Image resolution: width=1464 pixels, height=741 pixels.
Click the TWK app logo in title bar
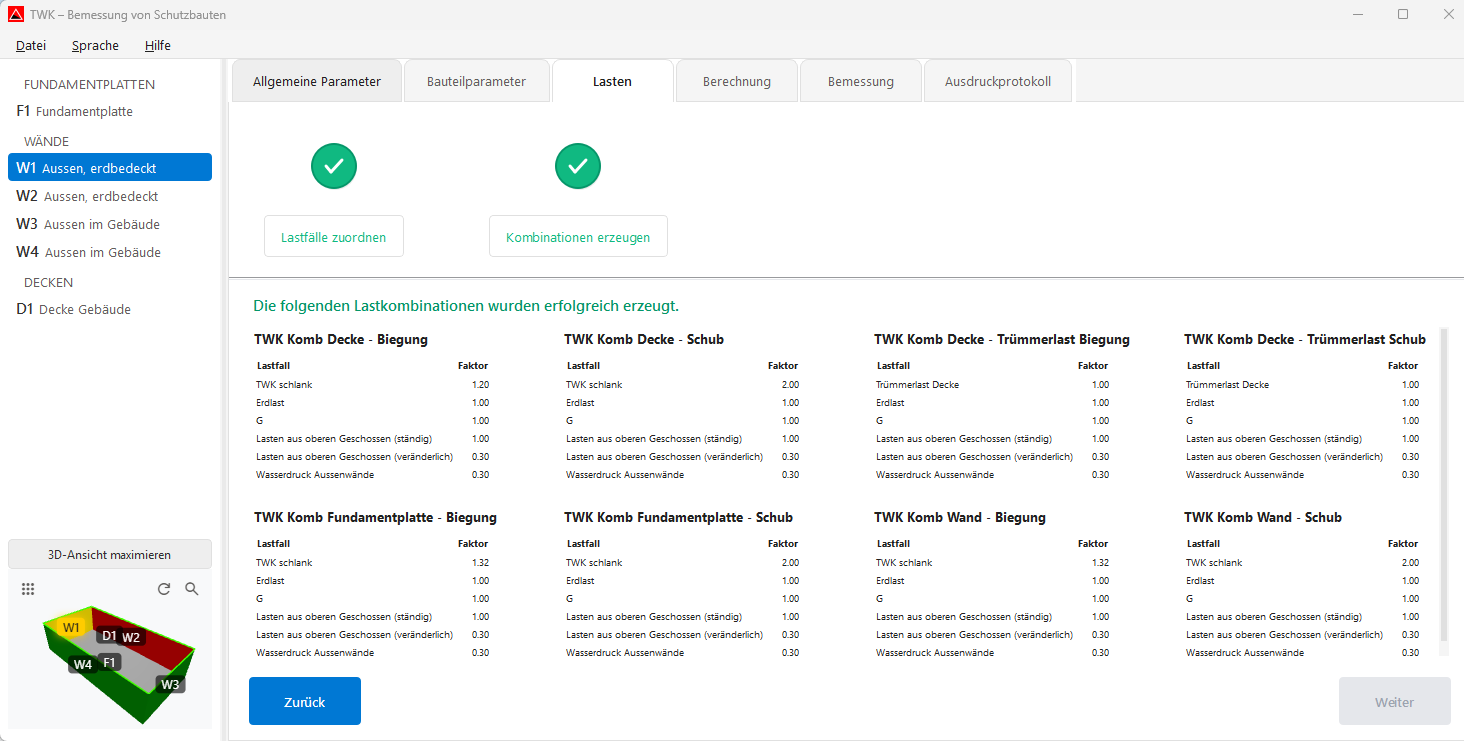click(15, 14)
